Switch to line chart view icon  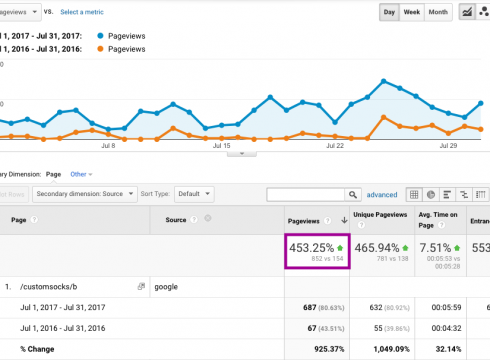[467, 12]
